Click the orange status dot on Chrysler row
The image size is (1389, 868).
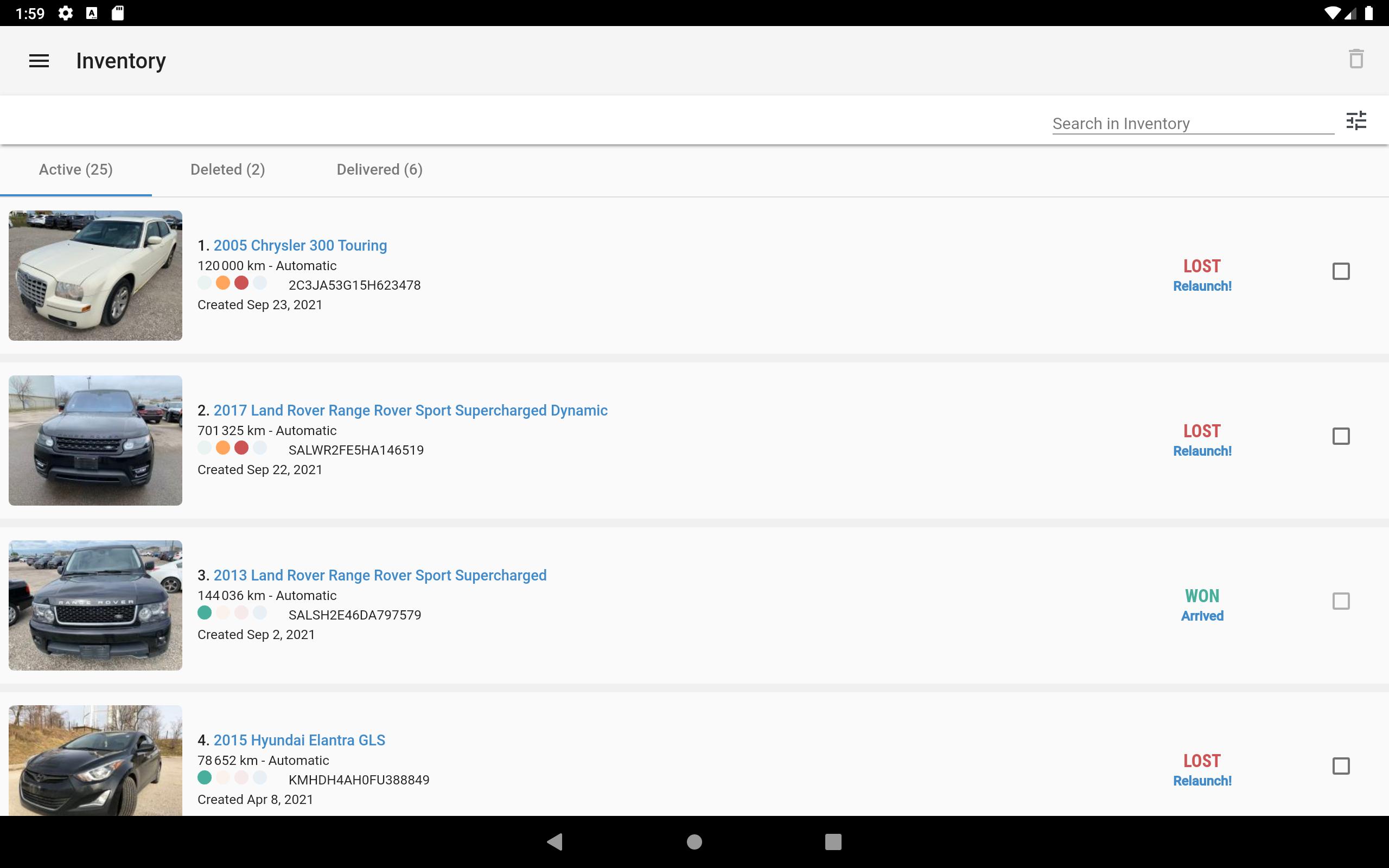222,283
